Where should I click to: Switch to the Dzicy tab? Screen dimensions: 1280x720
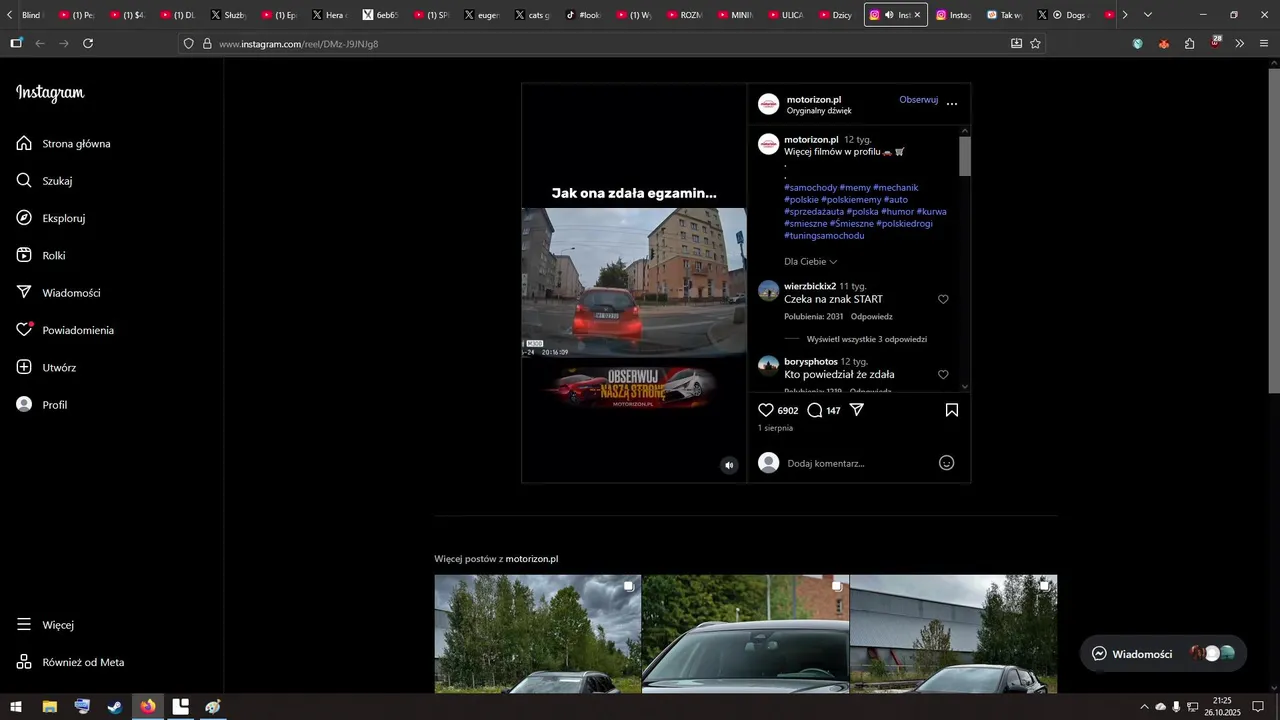click(x=835, y=15)
